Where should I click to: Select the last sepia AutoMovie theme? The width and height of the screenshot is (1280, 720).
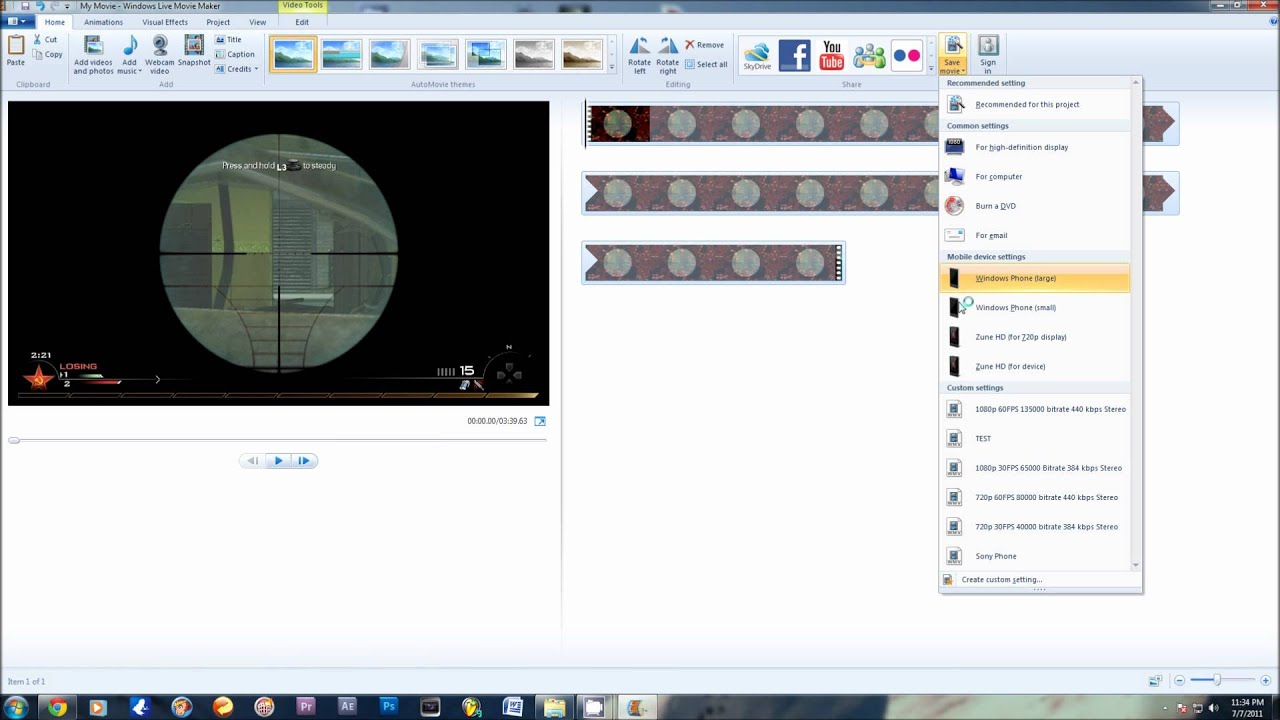[x=582, y=54]
